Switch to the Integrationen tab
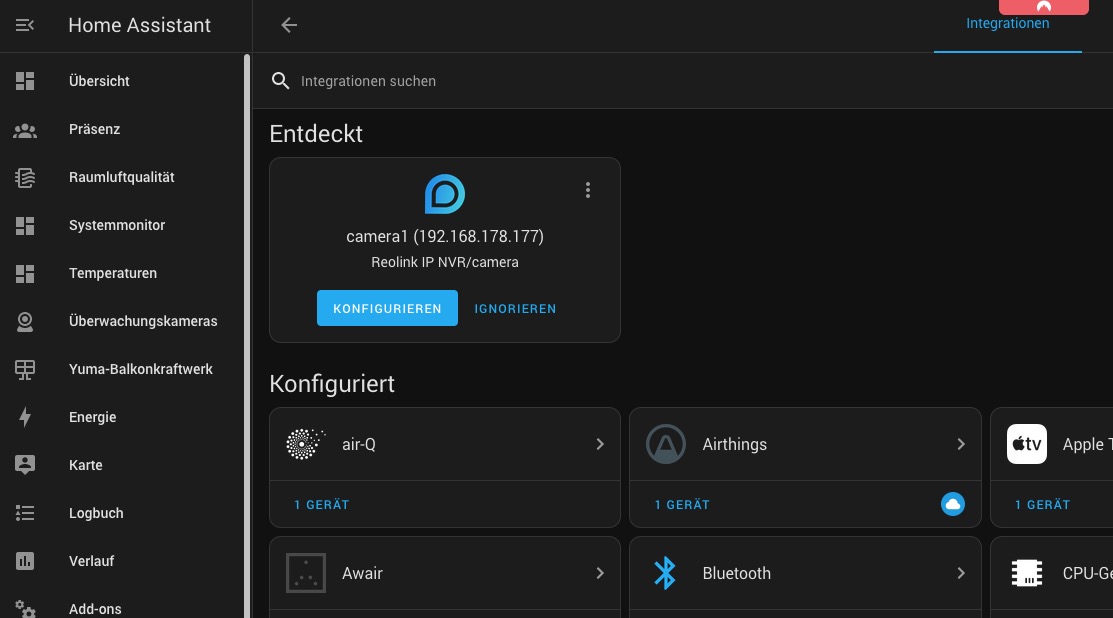Image resolution: width=1113 pixels, height=618 pixels. coord(1007,24)
